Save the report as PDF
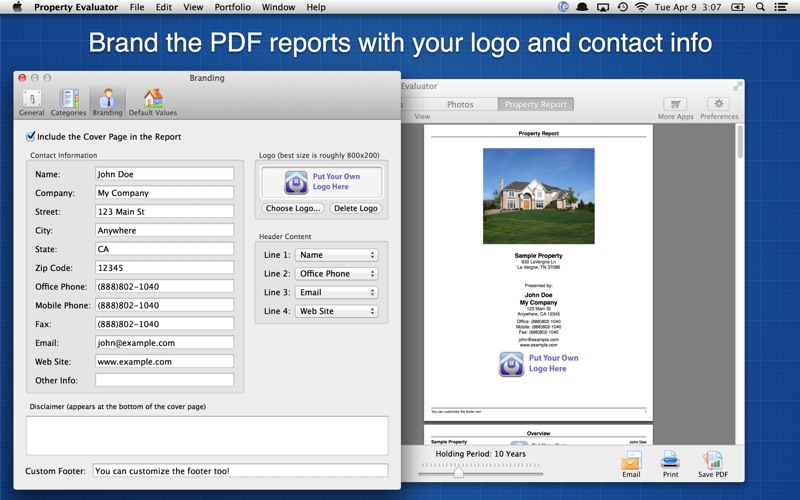The width and height of the screenshot is (800, 500). pos(713,464)
